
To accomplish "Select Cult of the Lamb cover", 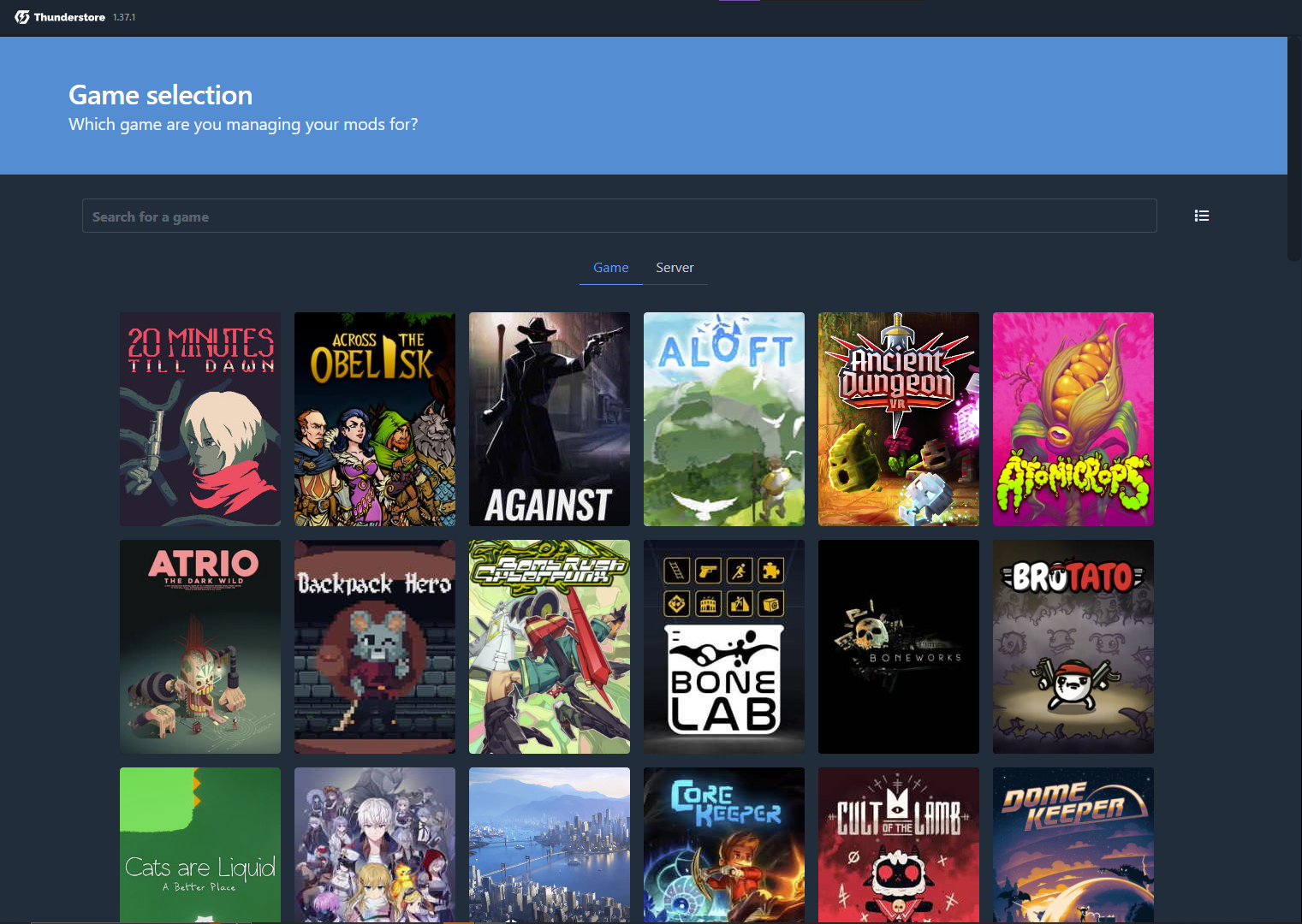I will 899,845.
